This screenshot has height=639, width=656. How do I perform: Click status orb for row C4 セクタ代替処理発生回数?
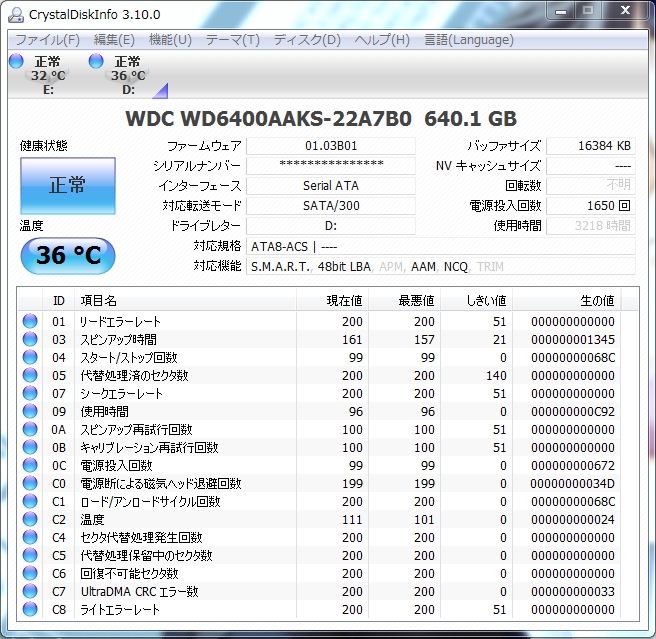tap(30, 537)
